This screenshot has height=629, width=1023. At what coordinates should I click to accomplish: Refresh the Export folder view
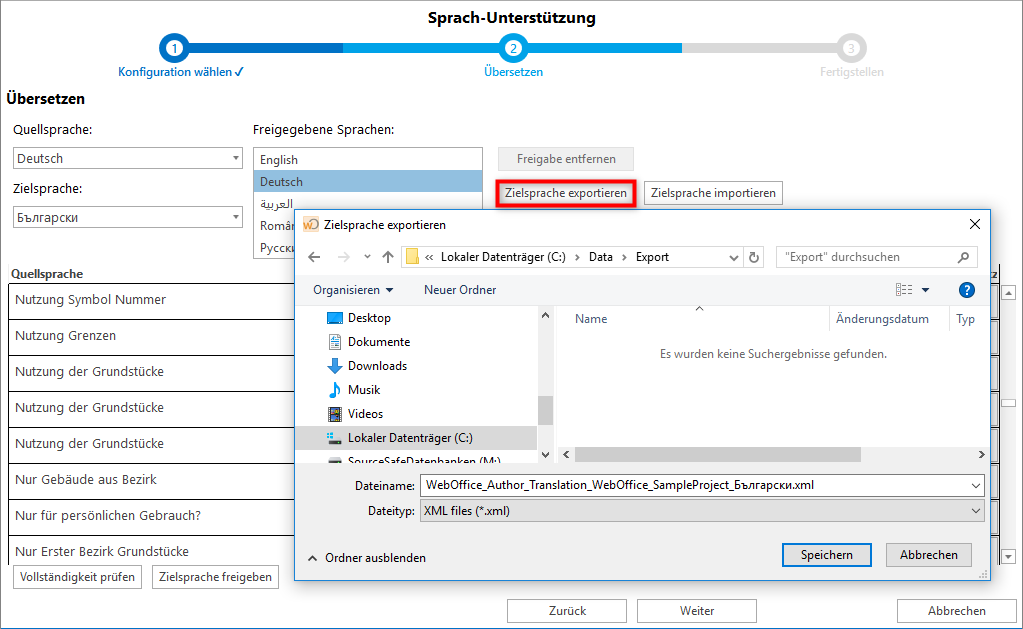click(754, 257)
